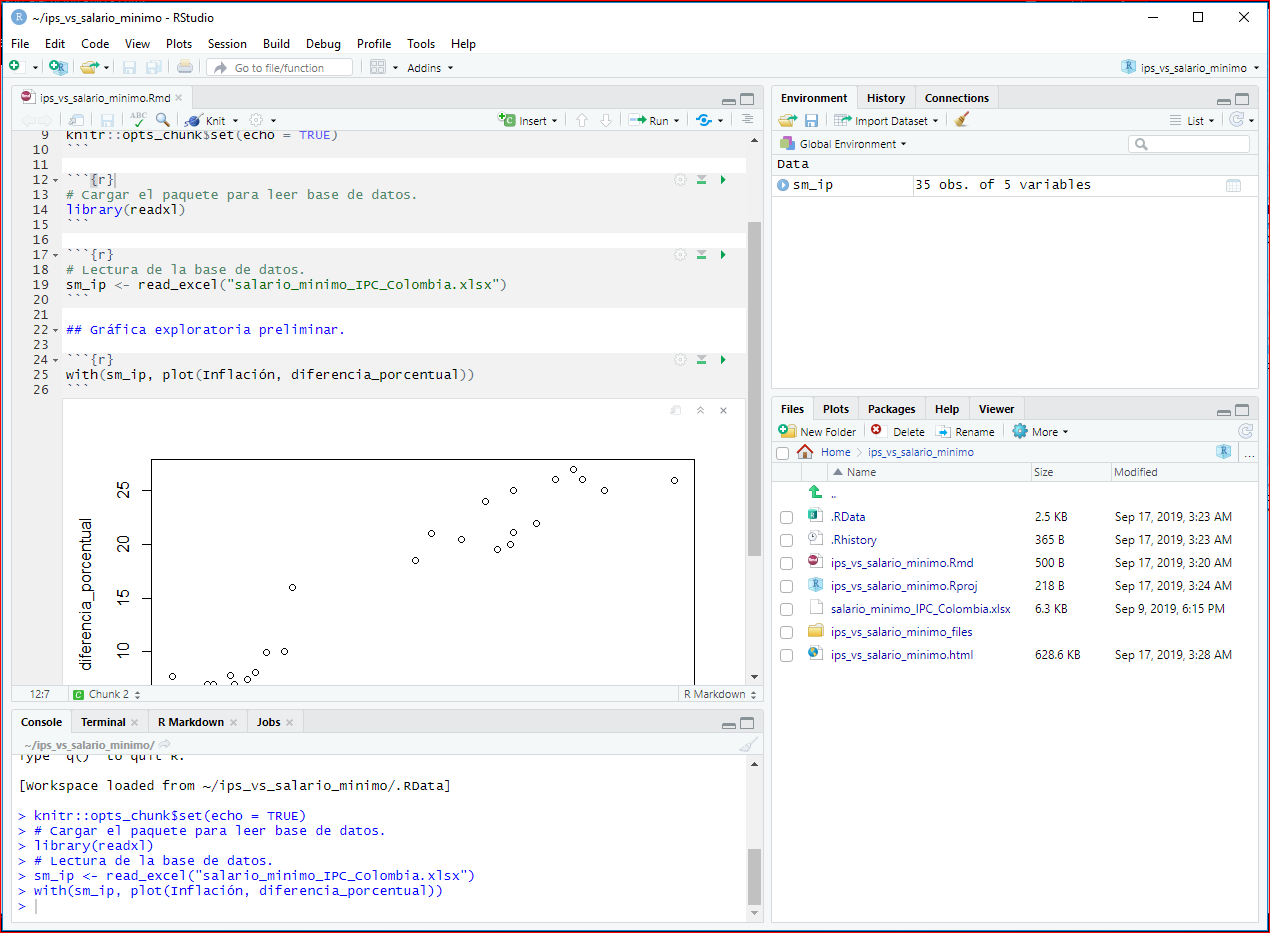1270x933 pixels.
Task: Show document outline icon
Action: tap(747, 120)
